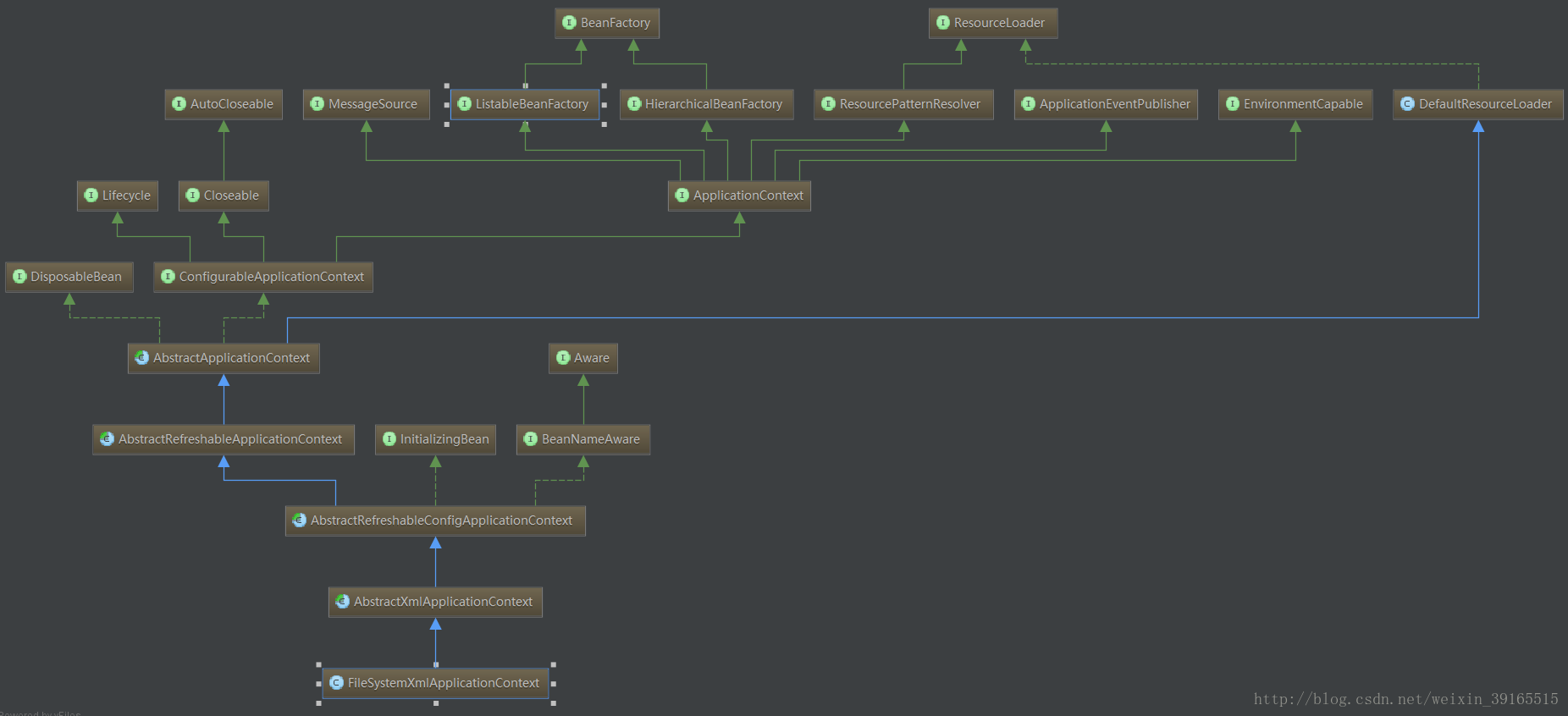The height and width of the screenshot is (716, 1568).
Task: Click the AbstractRefreshableApplicationContext node
Action: click(224, 439)
